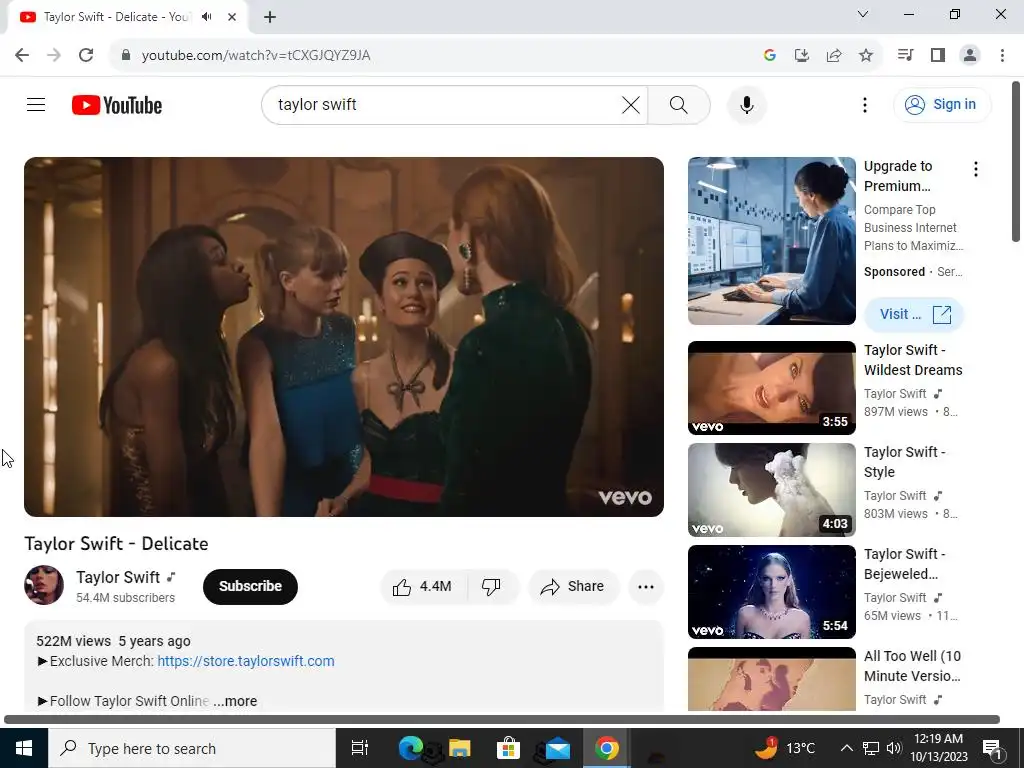Viewport: 1024px width, 768px height.
Task: Click inside the video player
Action: (x=344, y=336)
